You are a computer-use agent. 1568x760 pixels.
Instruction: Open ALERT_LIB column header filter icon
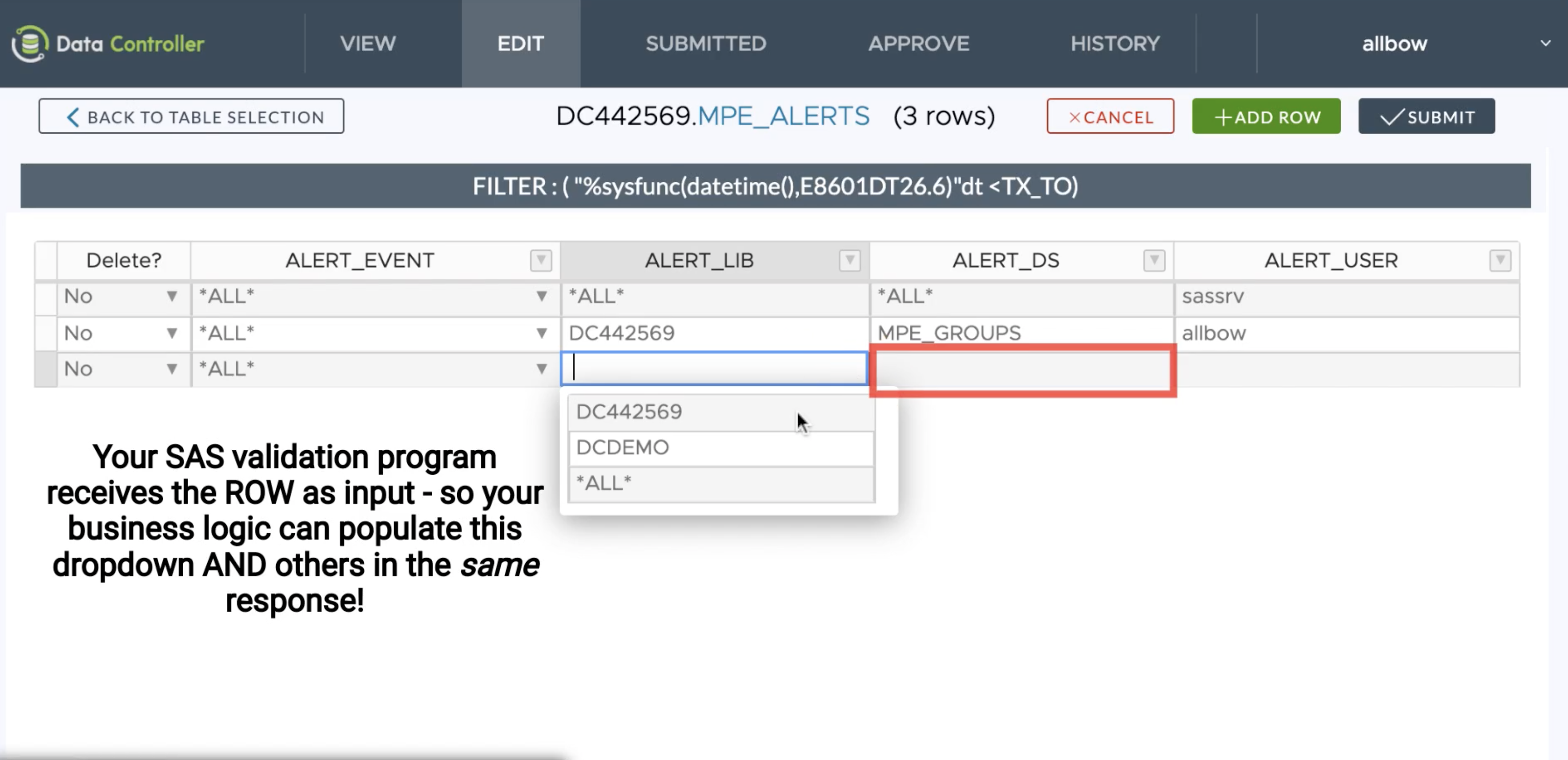pyautogui.click(x=849, y=260)
